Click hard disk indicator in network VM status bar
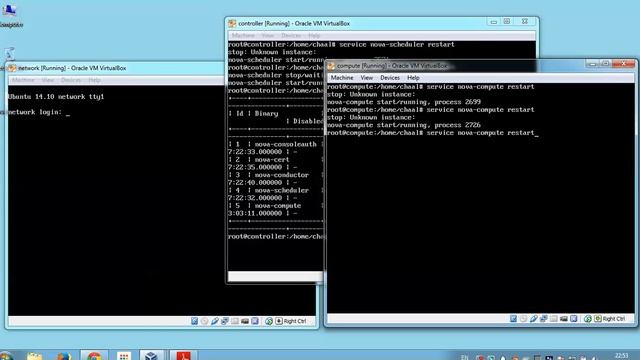Screen dimensions: 640x360 tap(195, 321)
